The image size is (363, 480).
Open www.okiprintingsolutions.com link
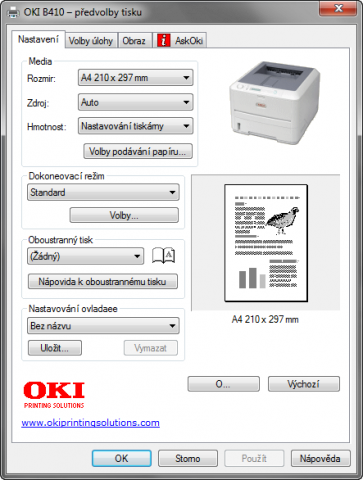click(x=90, y=423)
